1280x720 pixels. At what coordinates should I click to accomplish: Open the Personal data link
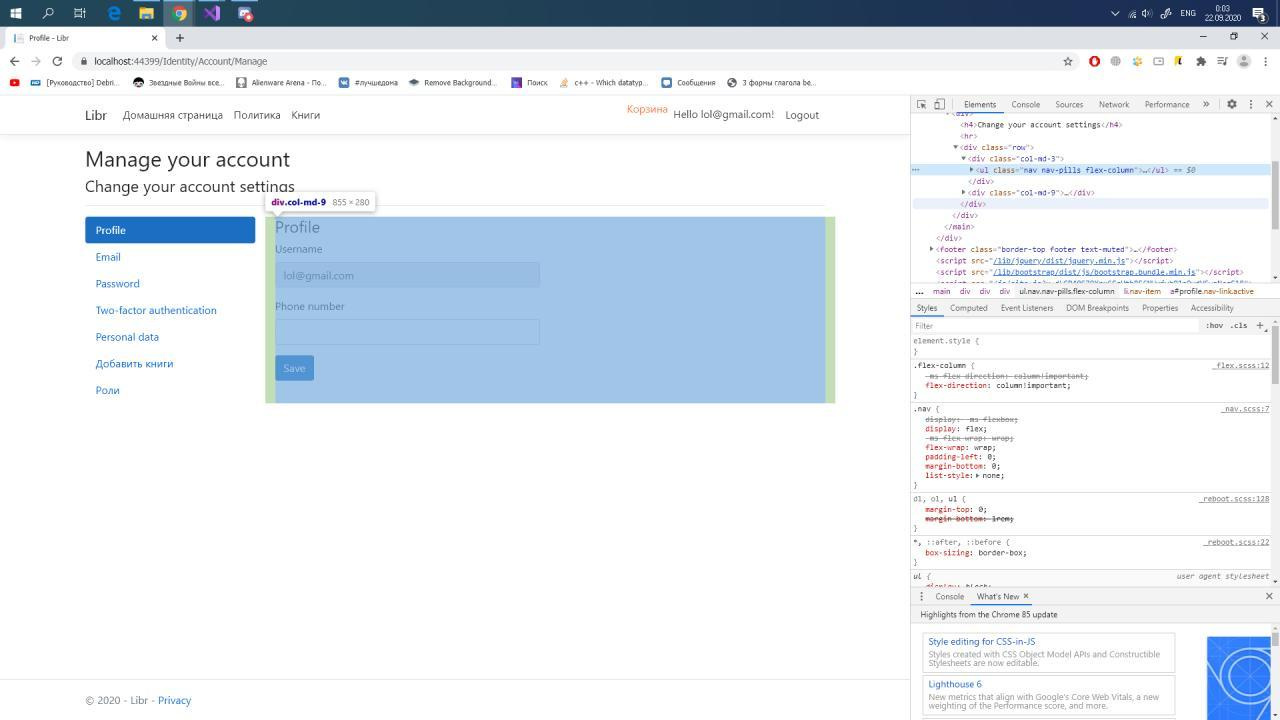click(x=127, y=337)
